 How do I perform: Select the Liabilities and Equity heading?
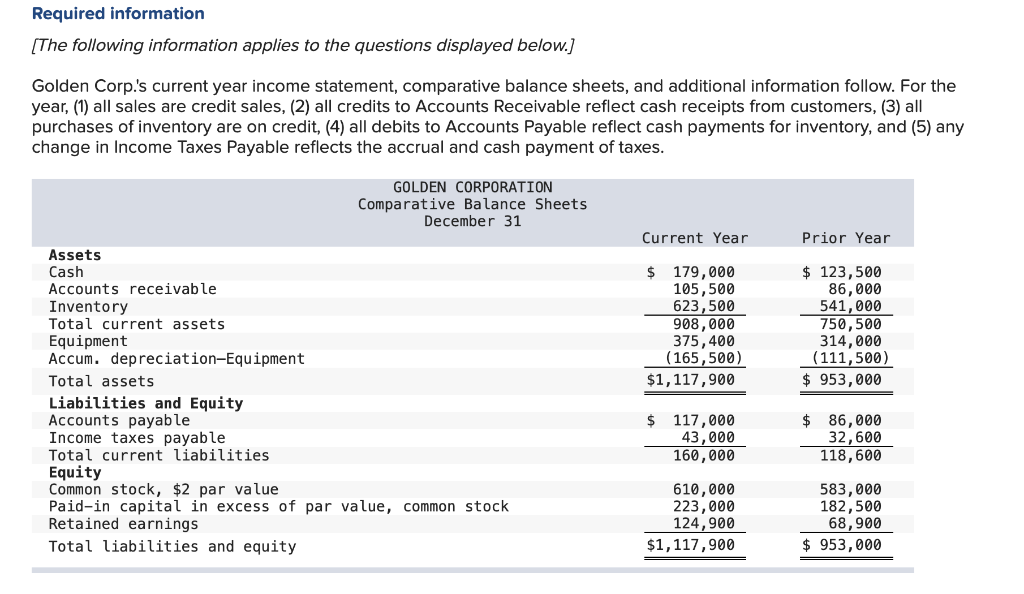pos(127,403)
